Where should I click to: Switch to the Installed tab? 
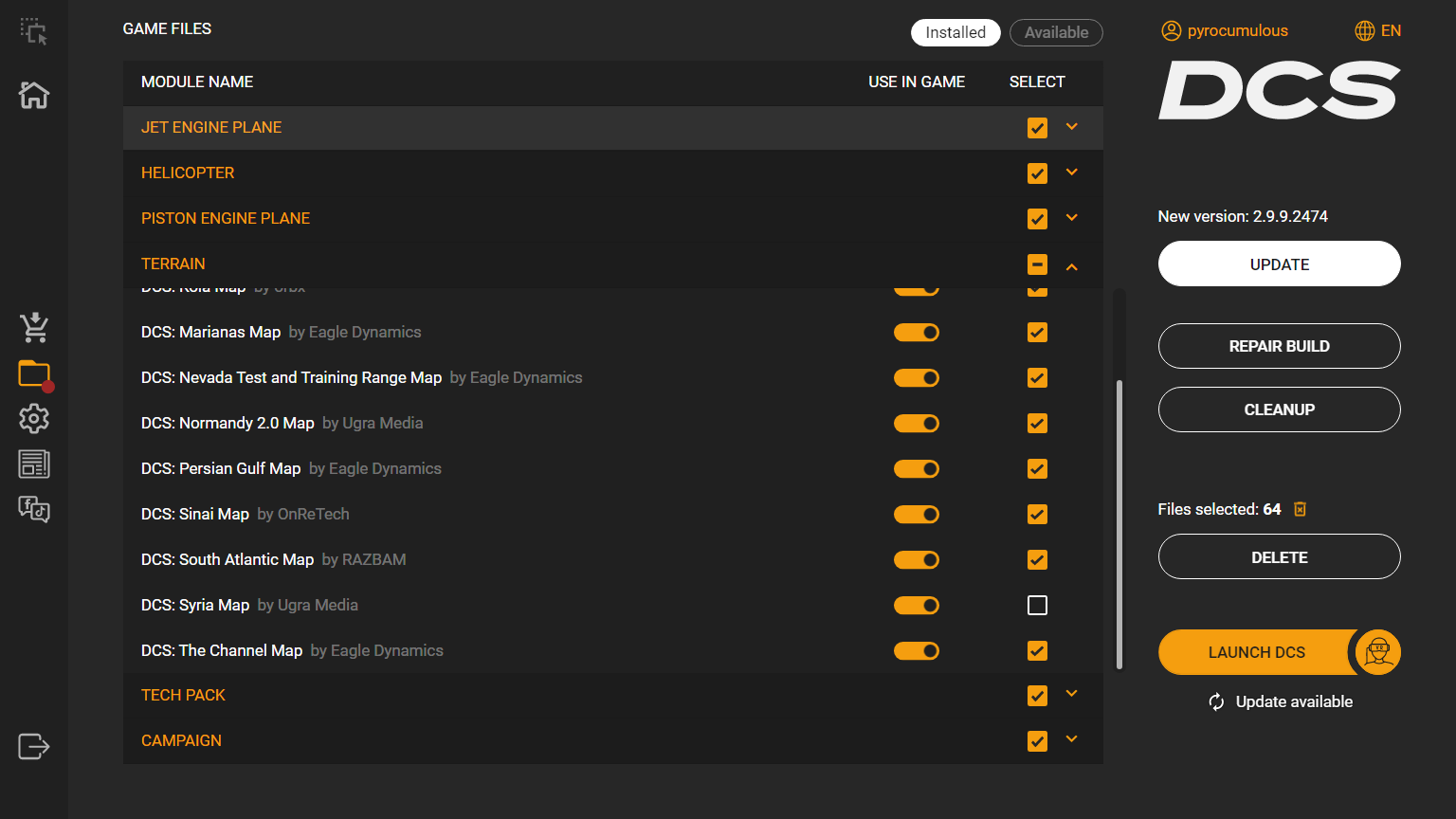tap(955, 32)
